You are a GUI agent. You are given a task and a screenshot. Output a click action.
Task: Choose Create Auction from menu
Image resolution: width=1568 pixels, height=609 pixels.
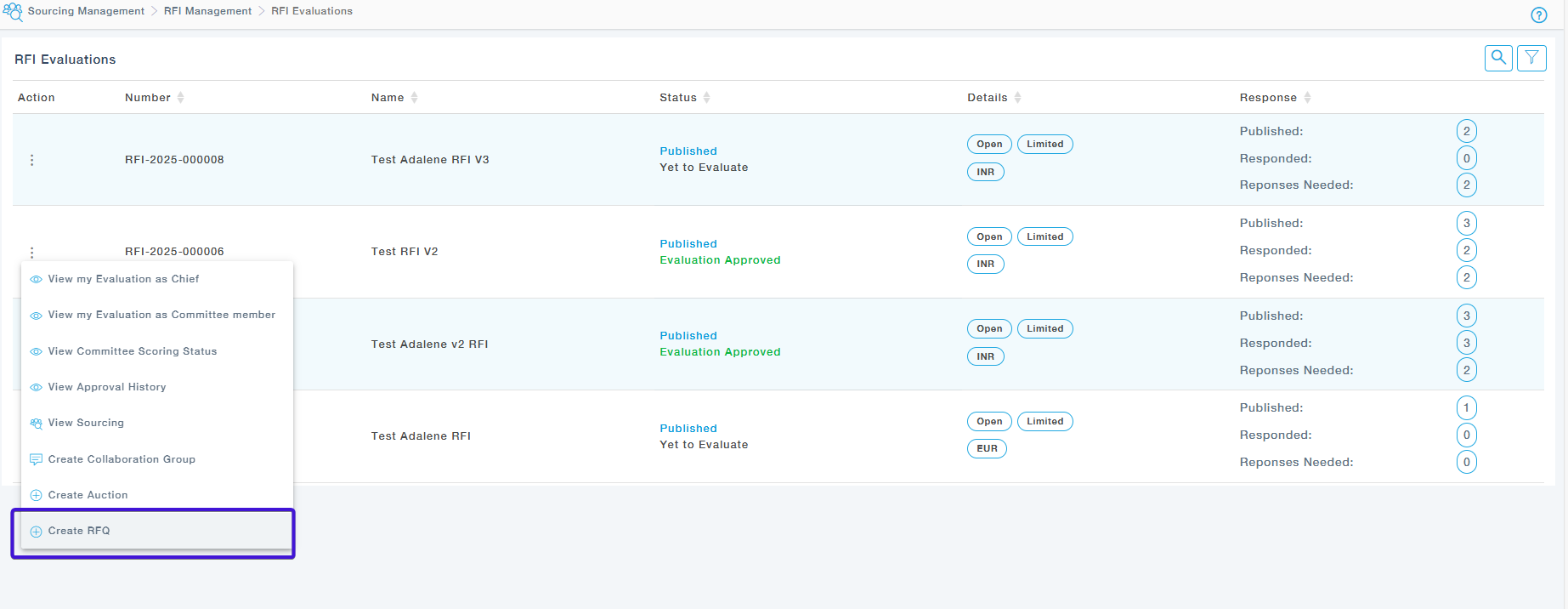pyautogui.click(x=88, y=495)
